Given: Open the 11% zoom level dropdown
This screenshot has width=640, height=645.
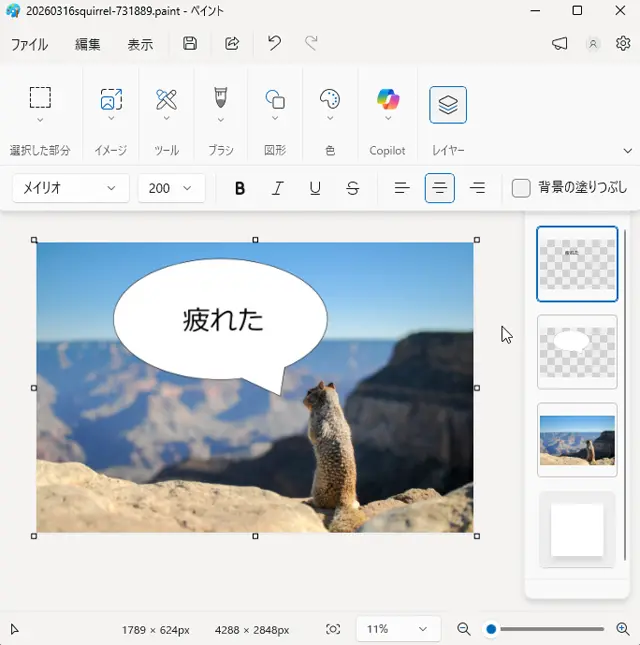Looking at the screenshot, I should (x=397, y=629).
